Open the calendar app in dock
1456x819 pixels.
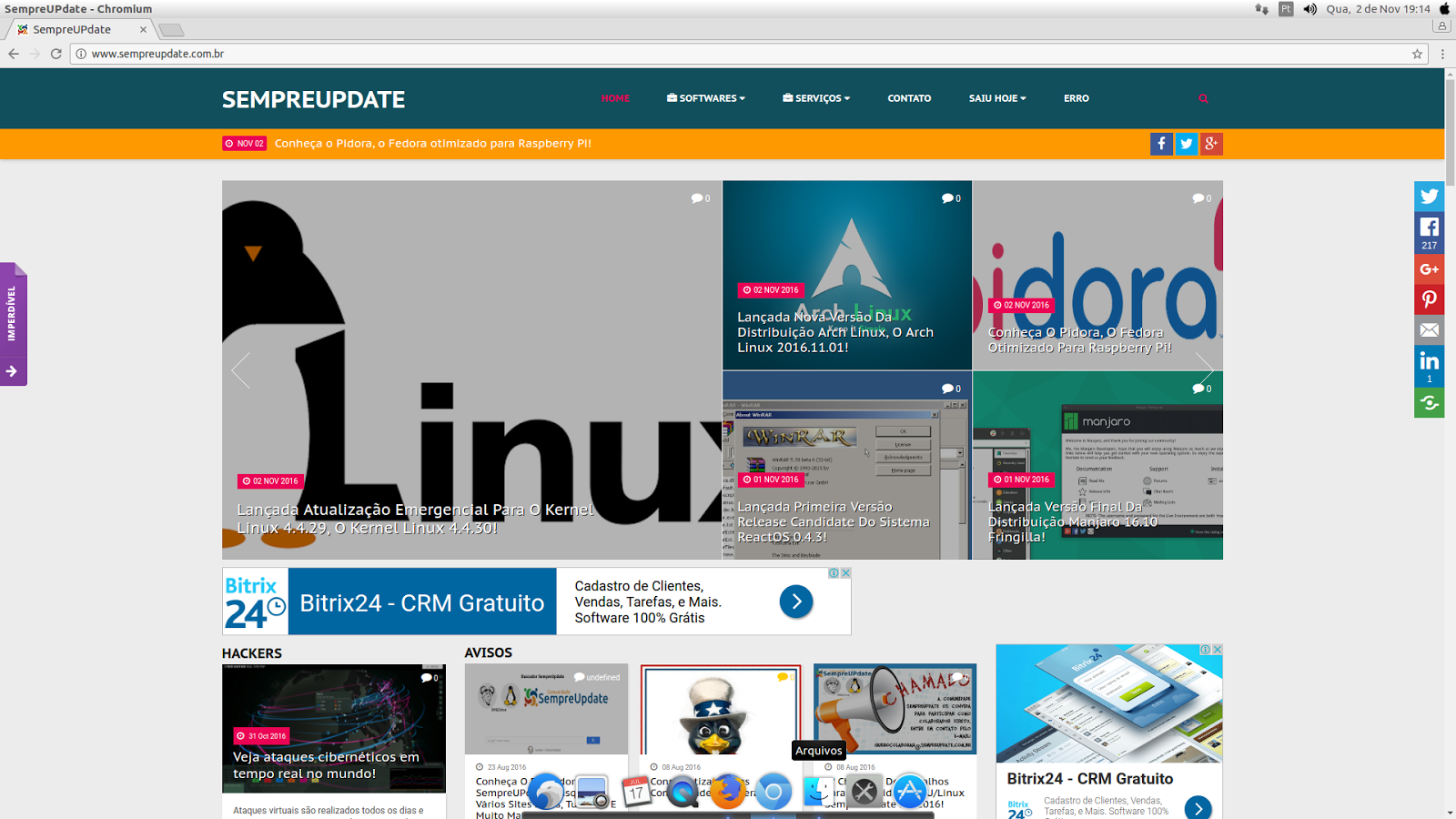coord(636,792)
